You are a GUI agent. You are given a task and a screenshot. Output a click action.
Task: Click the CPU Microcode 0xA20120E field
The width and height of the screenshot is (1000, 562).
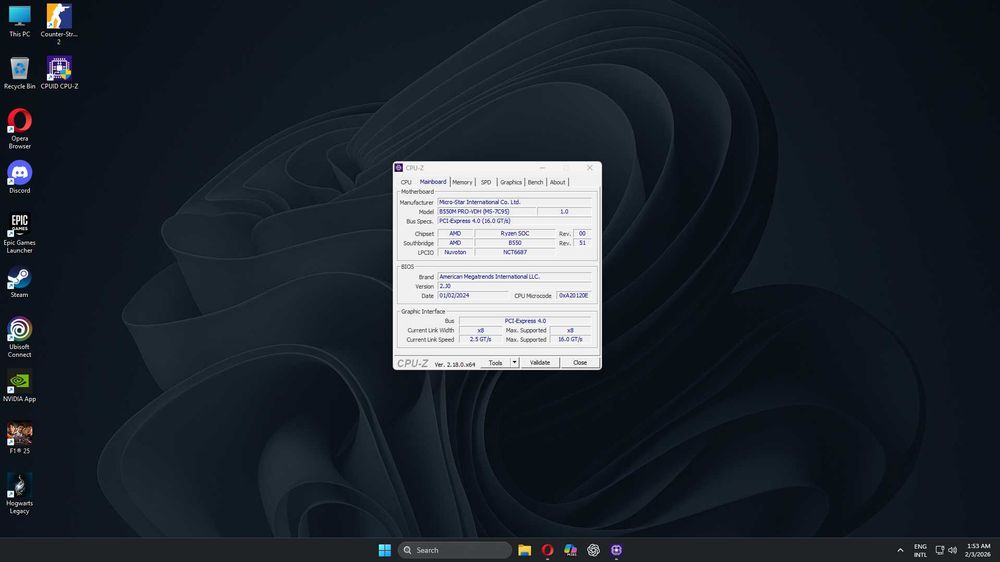pos(573,295)
